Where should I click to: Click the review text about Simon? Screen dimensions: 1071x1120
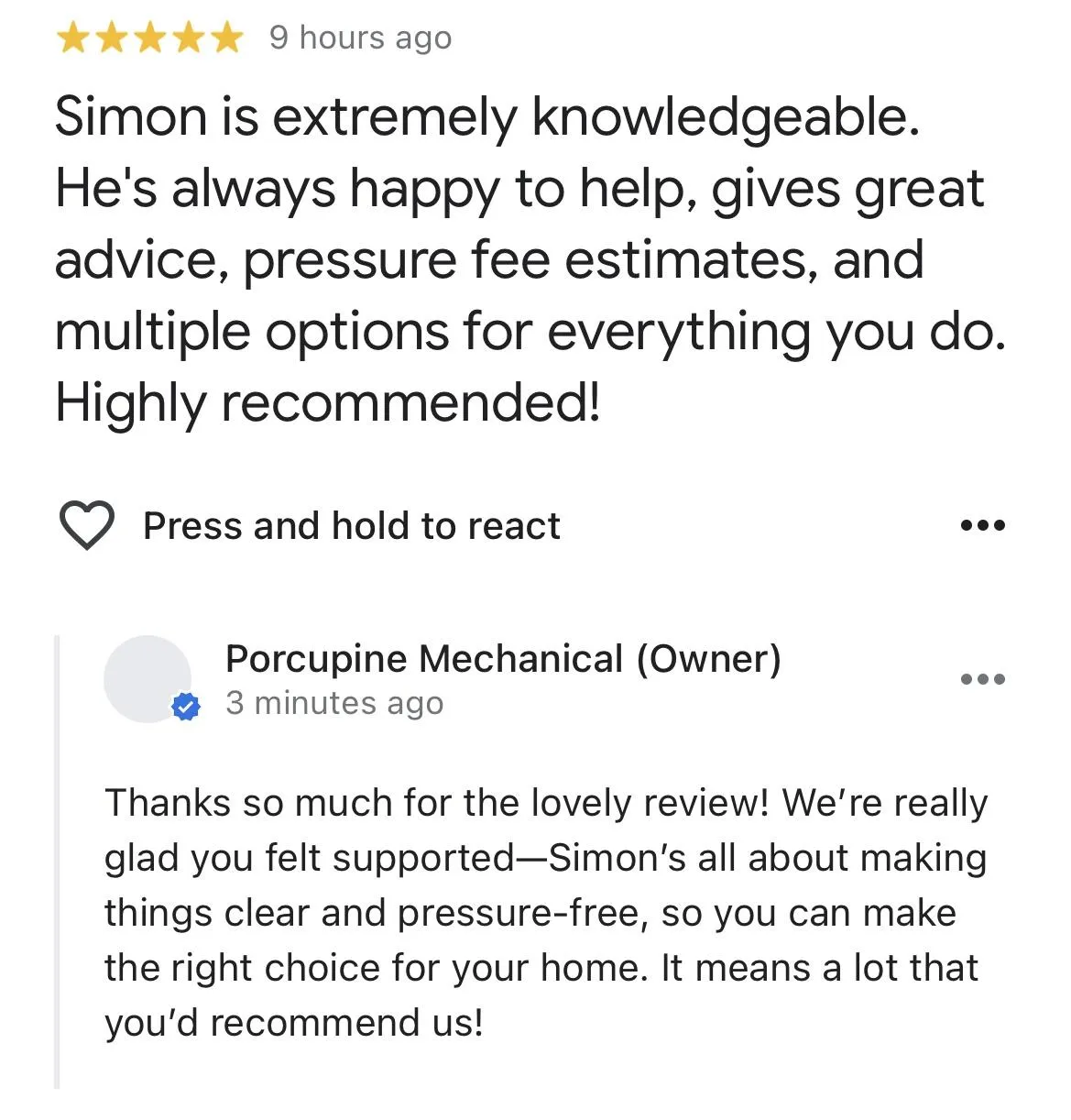pyautogui.click(x=530, y=260)
